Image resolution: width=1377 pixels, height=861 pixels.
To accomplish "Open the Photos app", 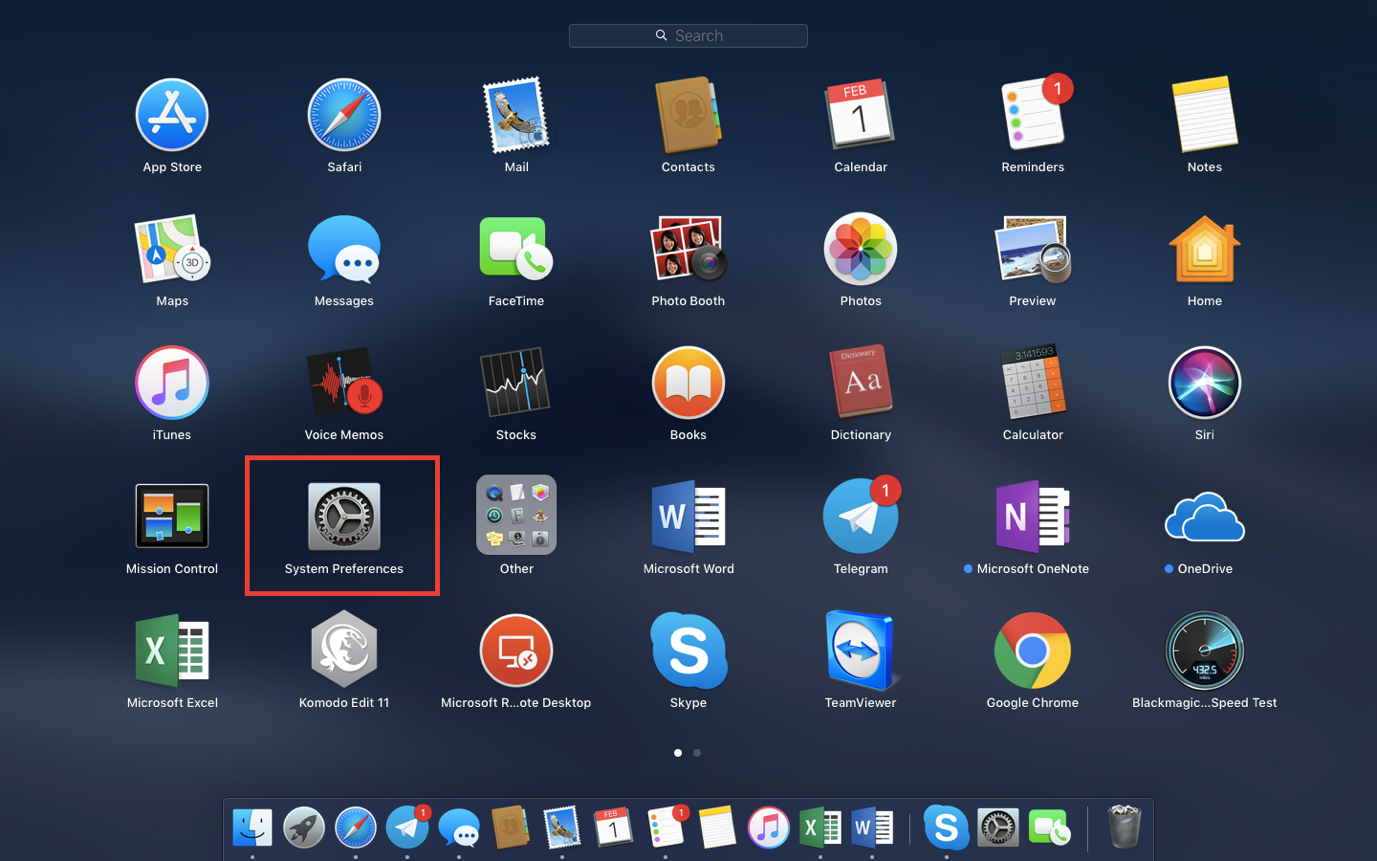I will 860,249.
